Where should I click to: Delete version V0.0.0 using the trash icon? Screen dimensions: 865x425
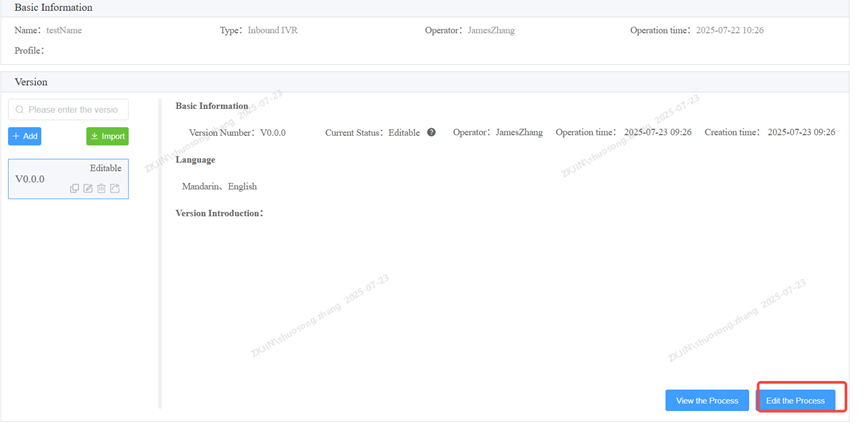pos(101,188)
